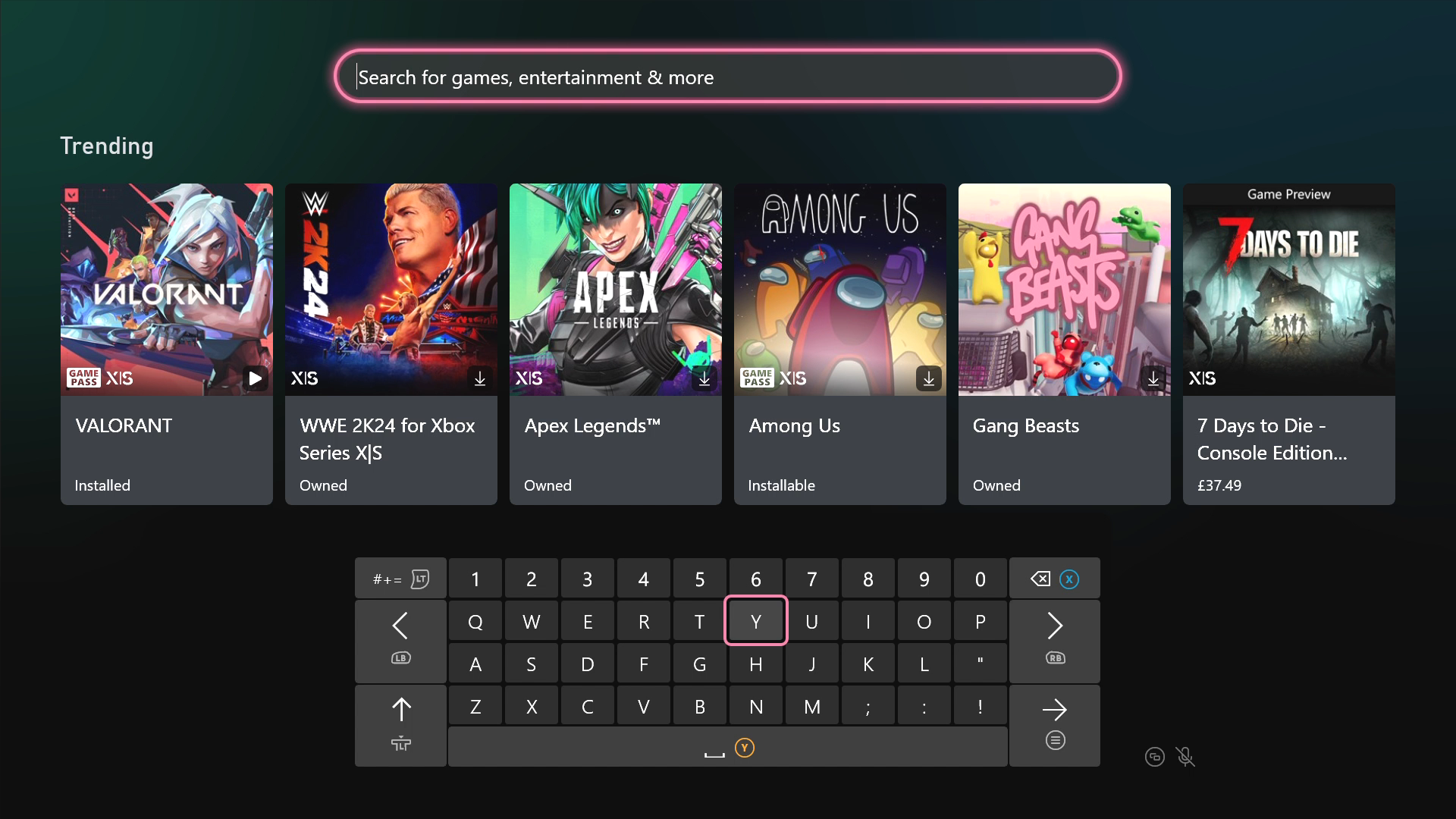Click the emoji/smiley icon bottom right
The width and height of the screenshot is (1456, 819).
tap(1154, 757)
